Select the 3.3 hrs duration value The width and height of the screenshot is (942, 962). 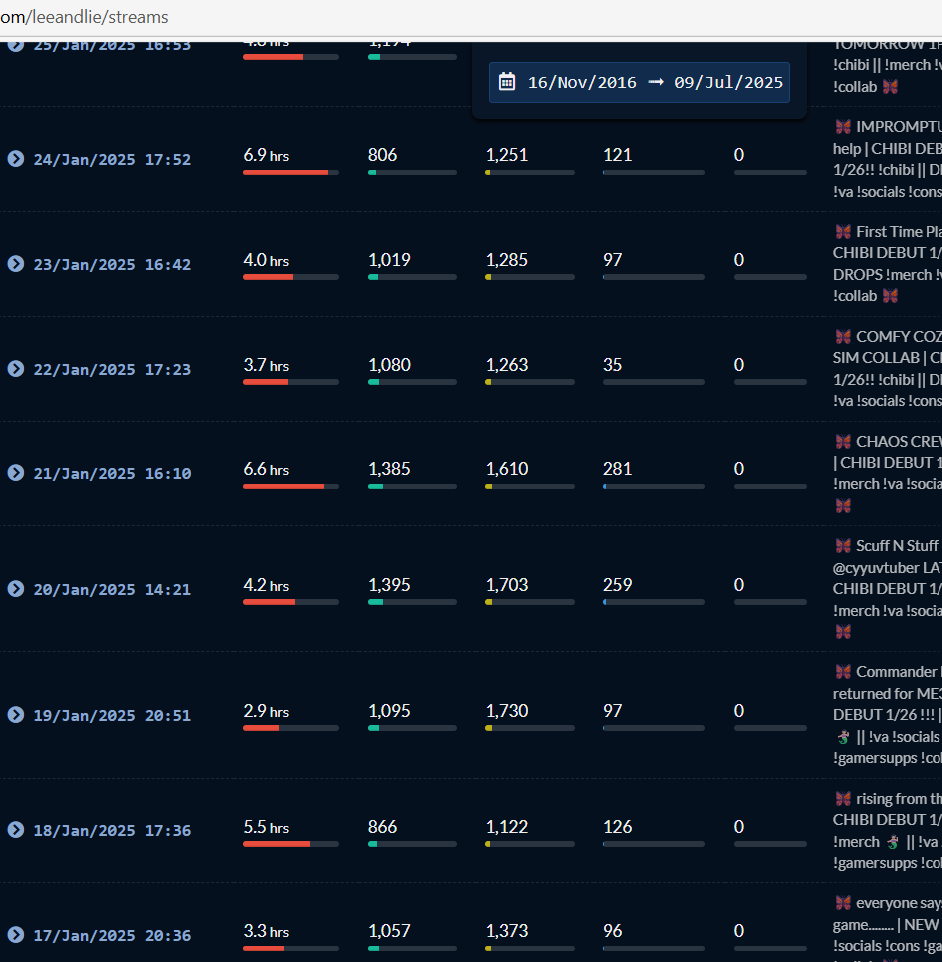pos(266,931)
